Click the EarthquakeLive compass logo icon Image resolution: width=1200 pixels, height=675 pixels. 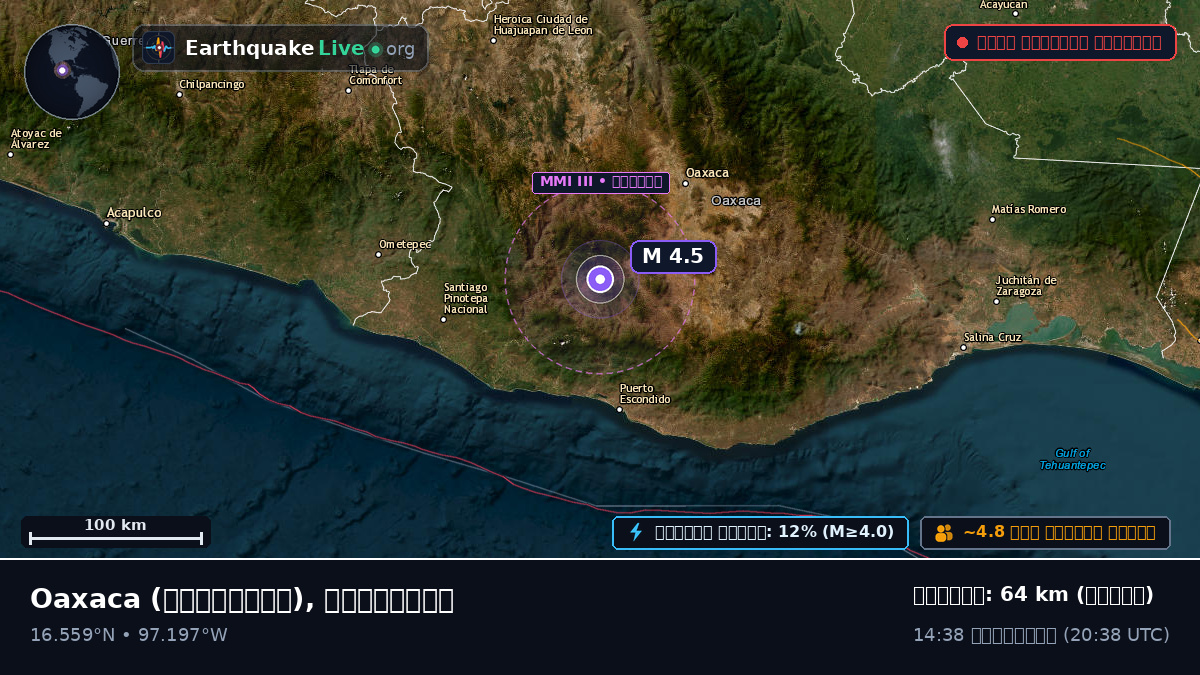pyautogui.click(x=159, y=48)
